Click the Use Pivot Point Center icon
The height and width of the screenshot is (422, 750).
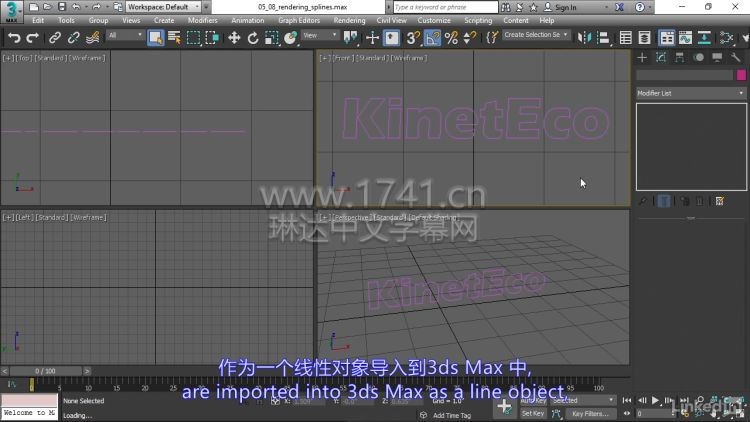coord(351,37)
